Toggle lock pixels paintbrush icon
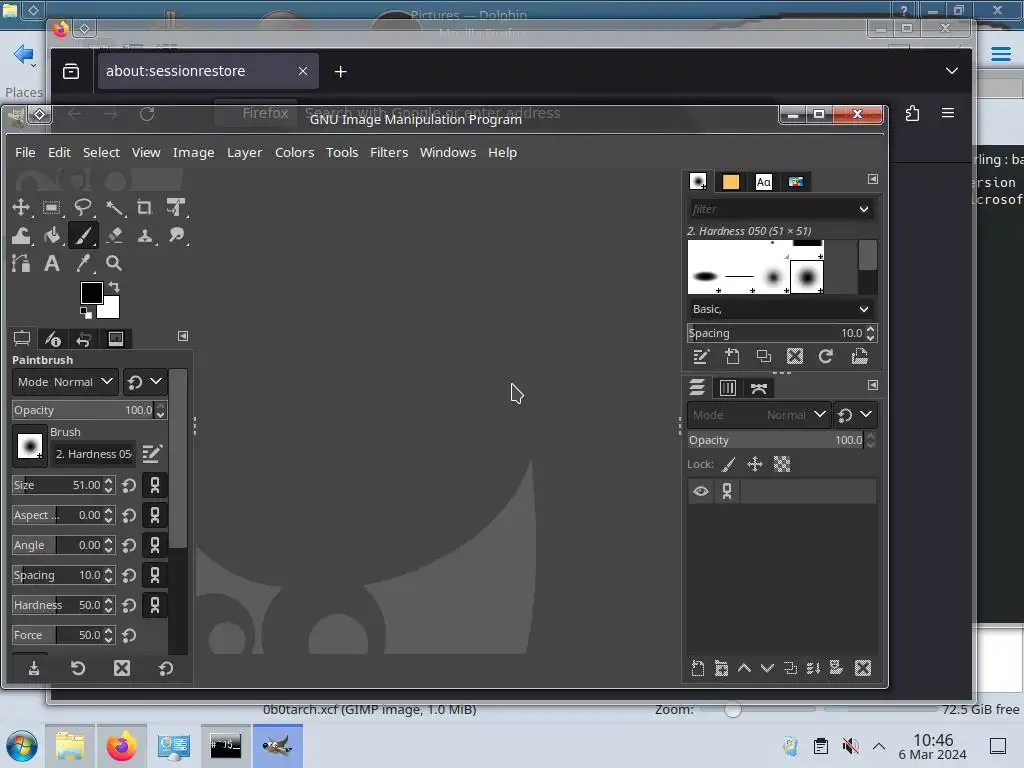 point(729,464)
